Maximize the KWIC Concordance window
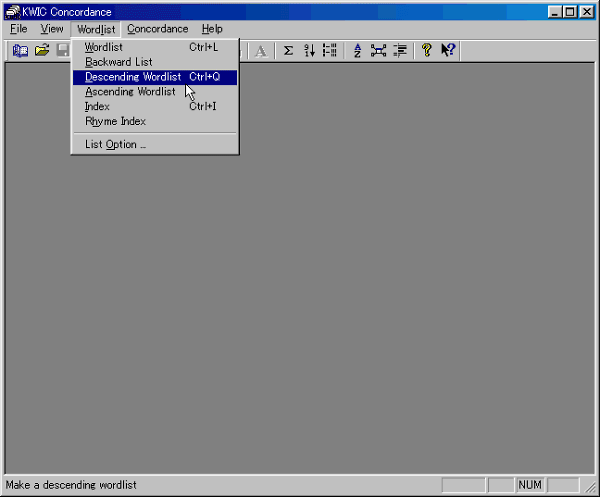 [569, 12]
